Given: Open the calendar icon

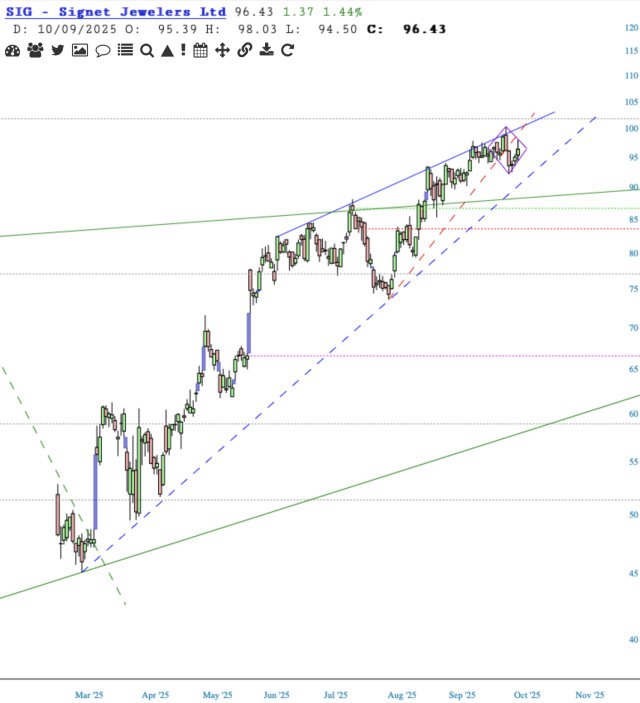Looking at the screenshot, I should click(x=200, y=50).
